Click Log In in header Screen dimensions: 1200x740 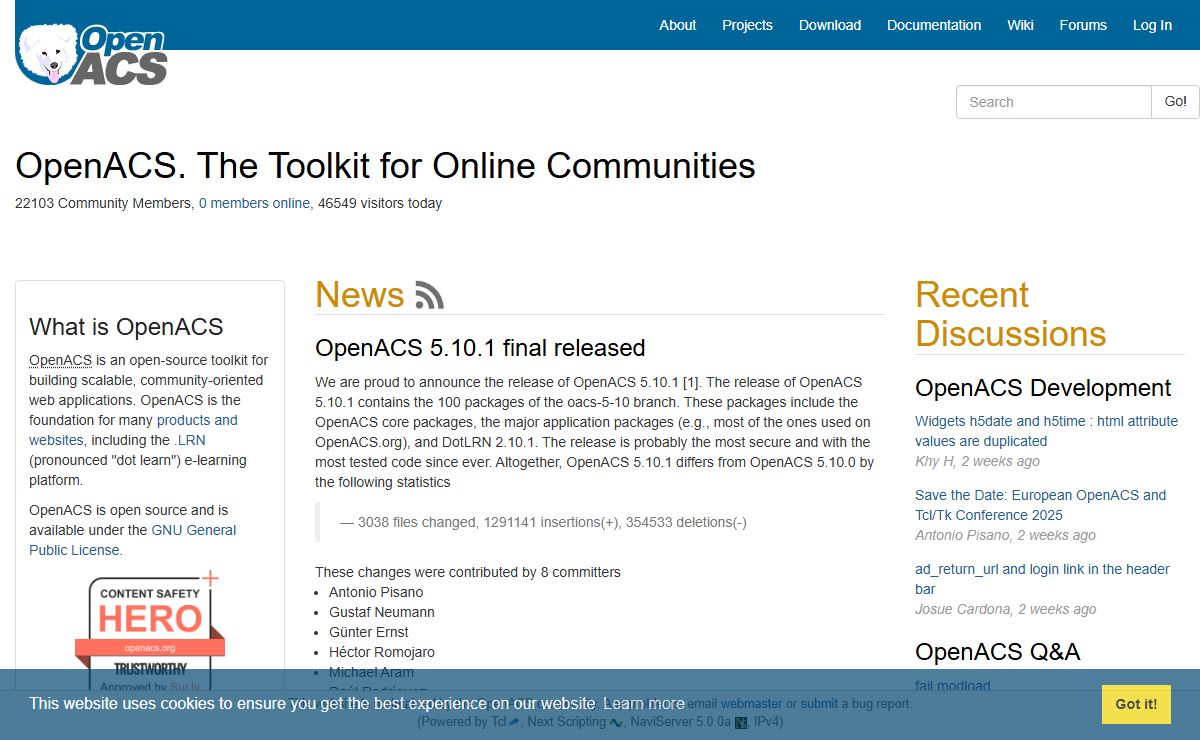(1152, 25)
